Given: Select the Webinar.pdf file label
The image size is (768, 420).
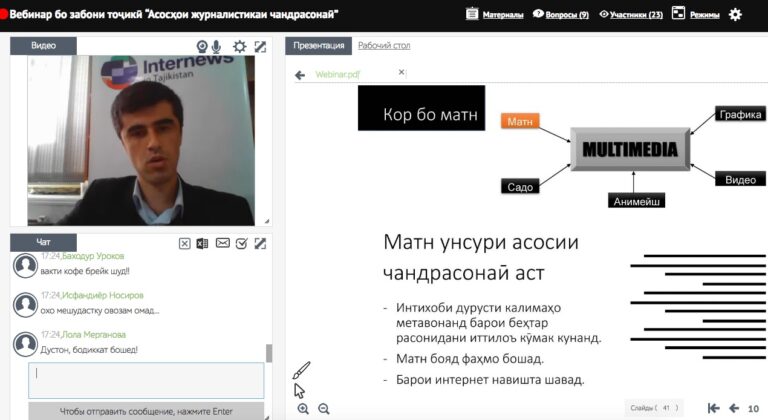Looking at the screenshot, I should click(x=337, y=74).
